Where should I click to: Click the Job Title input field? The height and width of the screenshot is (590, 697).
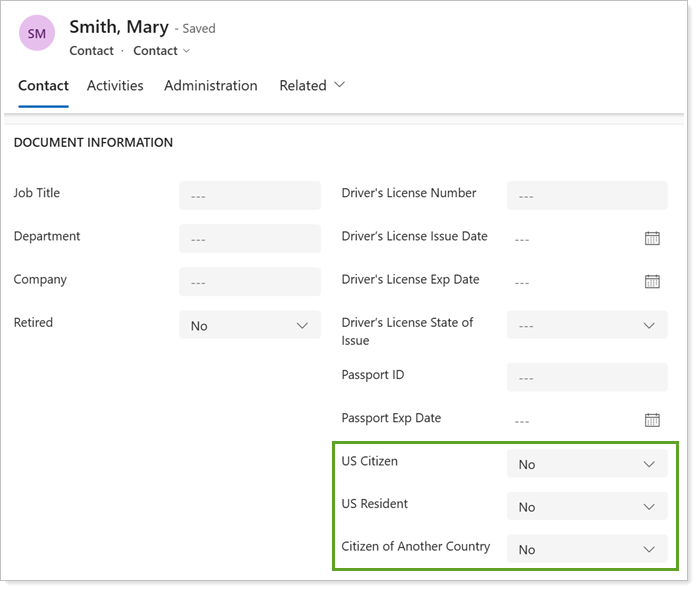pyautogui.click(x=250, y=196)
